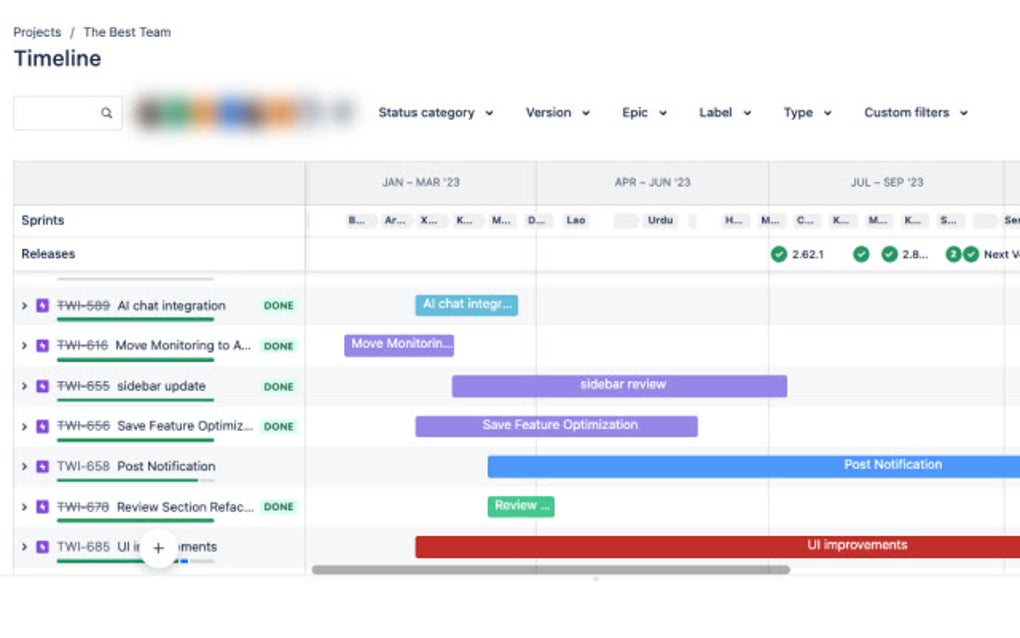Click the progress bar under TWI-658
Image resolution: width=1020 pixels, height=638 pixels.
coord(137,479)
